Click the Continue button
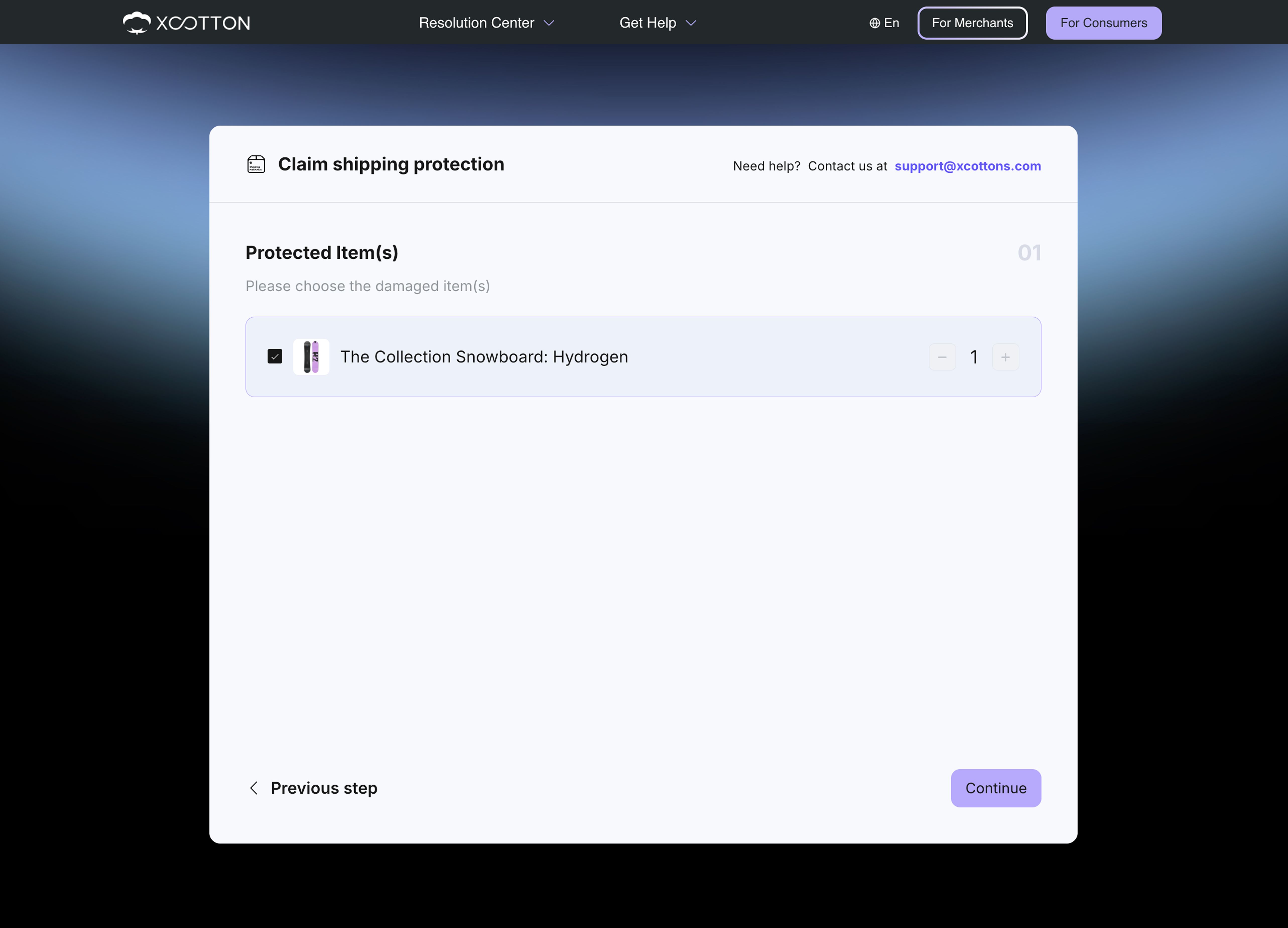Screen dimensions: 1288x928 click(x=996, y=788)
